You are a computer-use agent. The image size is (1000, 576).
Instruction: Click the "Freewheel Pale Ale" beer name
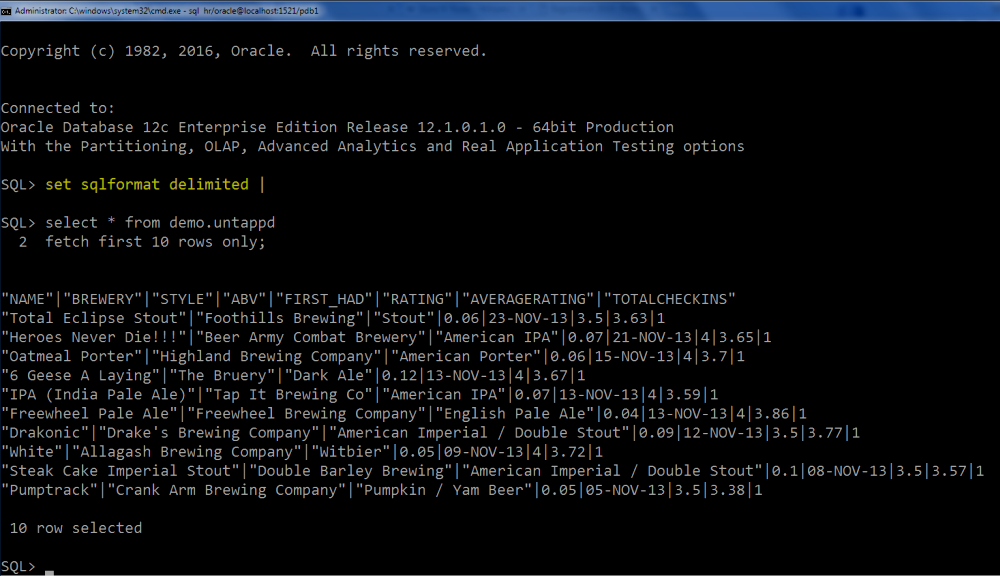coord(89,414)
